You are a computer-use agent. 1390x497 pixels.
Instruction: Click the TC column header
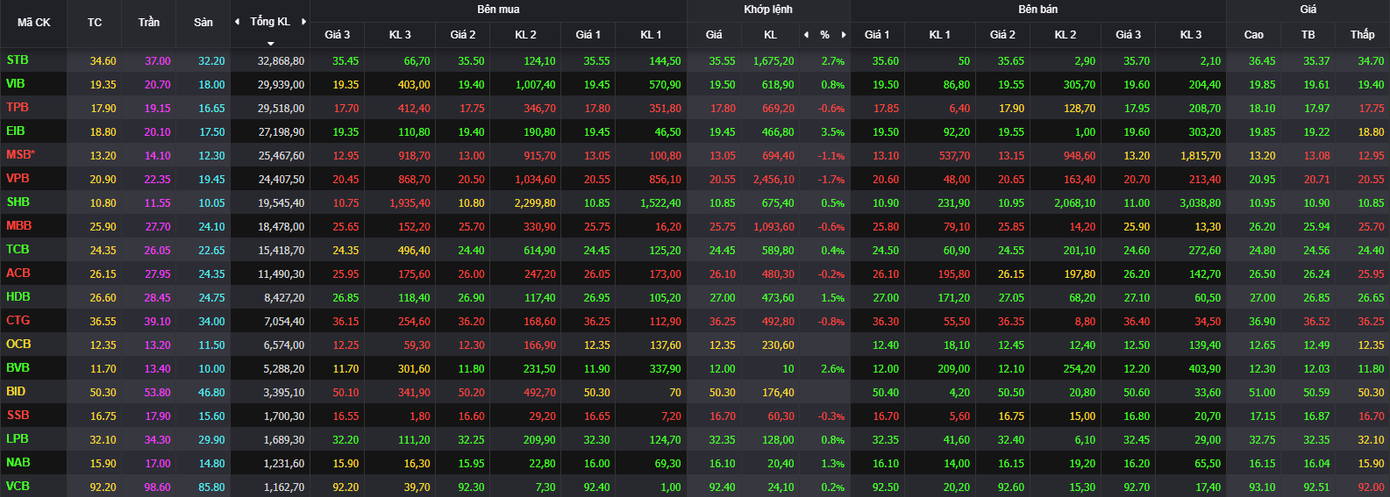(95, 22)
